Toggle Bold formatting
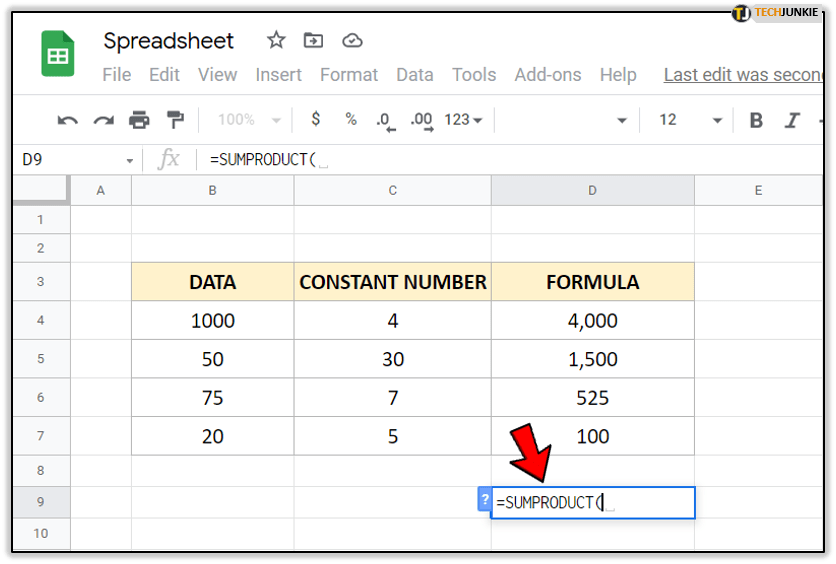The height and width of the screenshot is (564, 836). click(756, 120)
